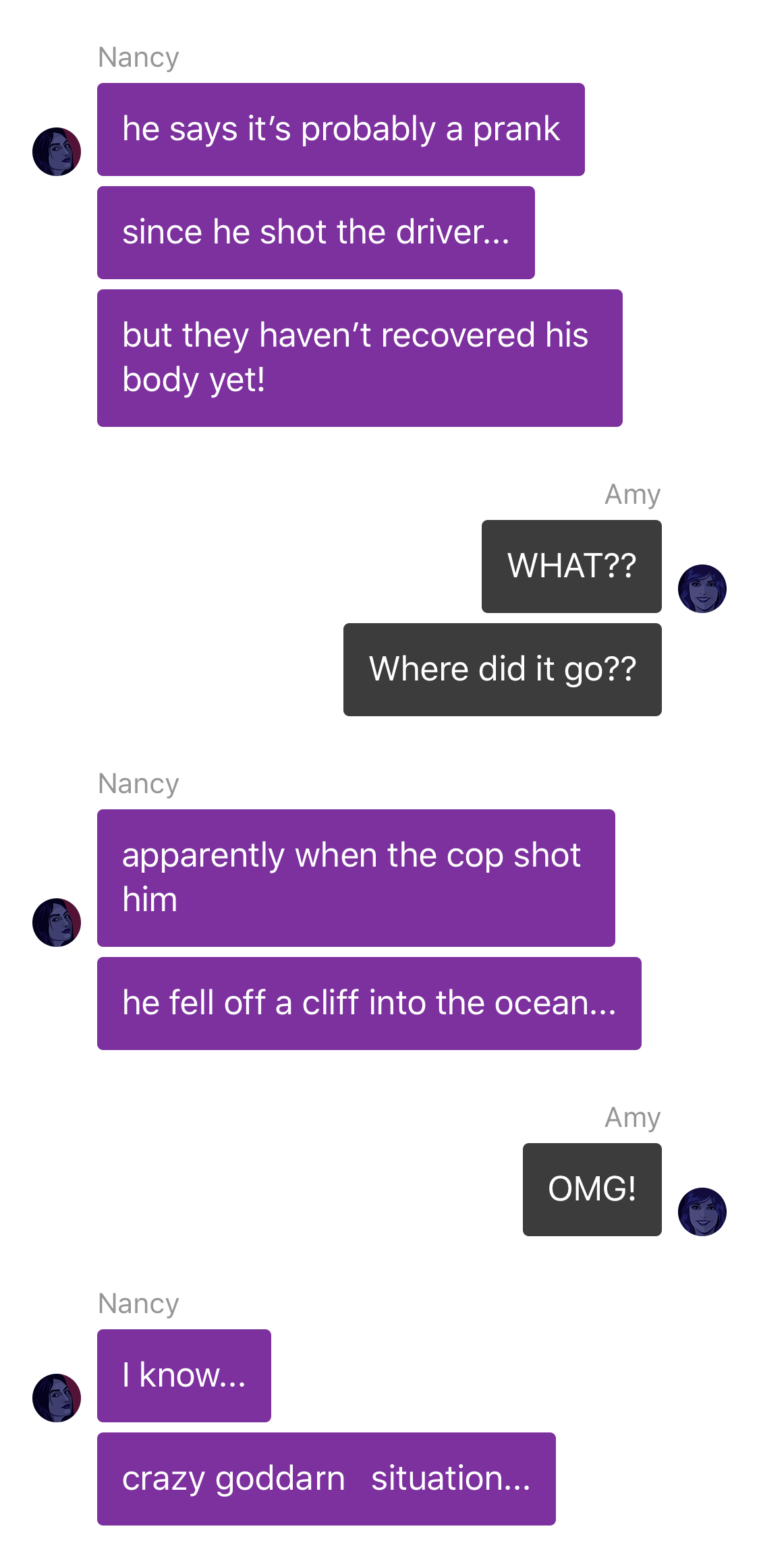Tap the 'OMG!' message bubble
The image size is (759, 1568).
(x=592, y=1190)
